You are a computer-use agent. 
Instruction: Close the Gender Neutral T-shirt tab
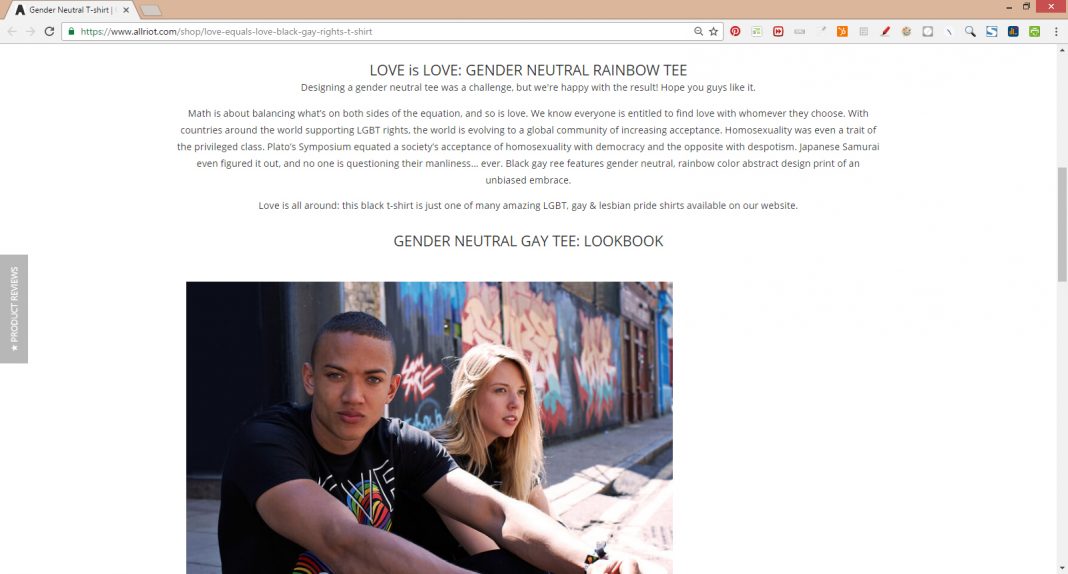[x=126, y=10]
